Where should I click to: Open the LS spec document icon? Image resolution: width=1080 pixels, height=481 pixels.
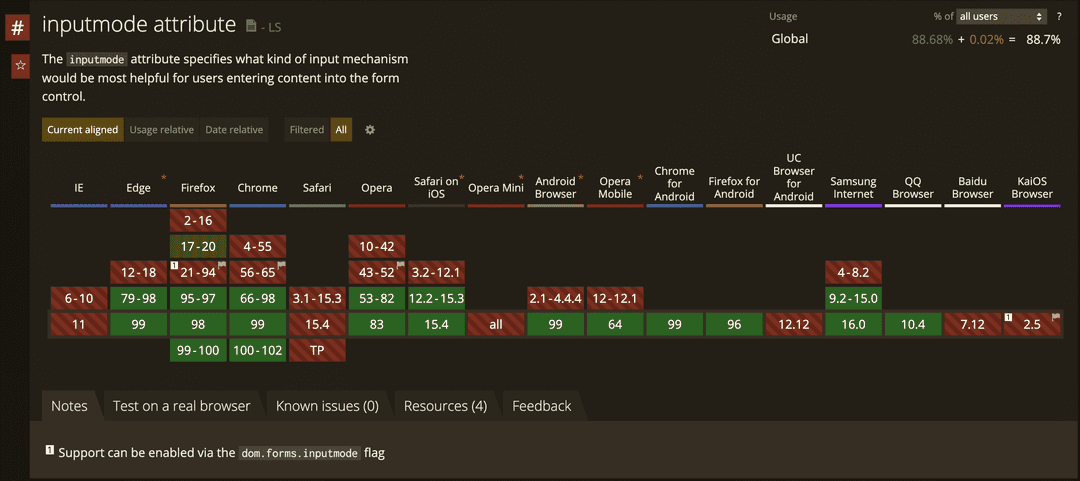click(x=251, y=26)
